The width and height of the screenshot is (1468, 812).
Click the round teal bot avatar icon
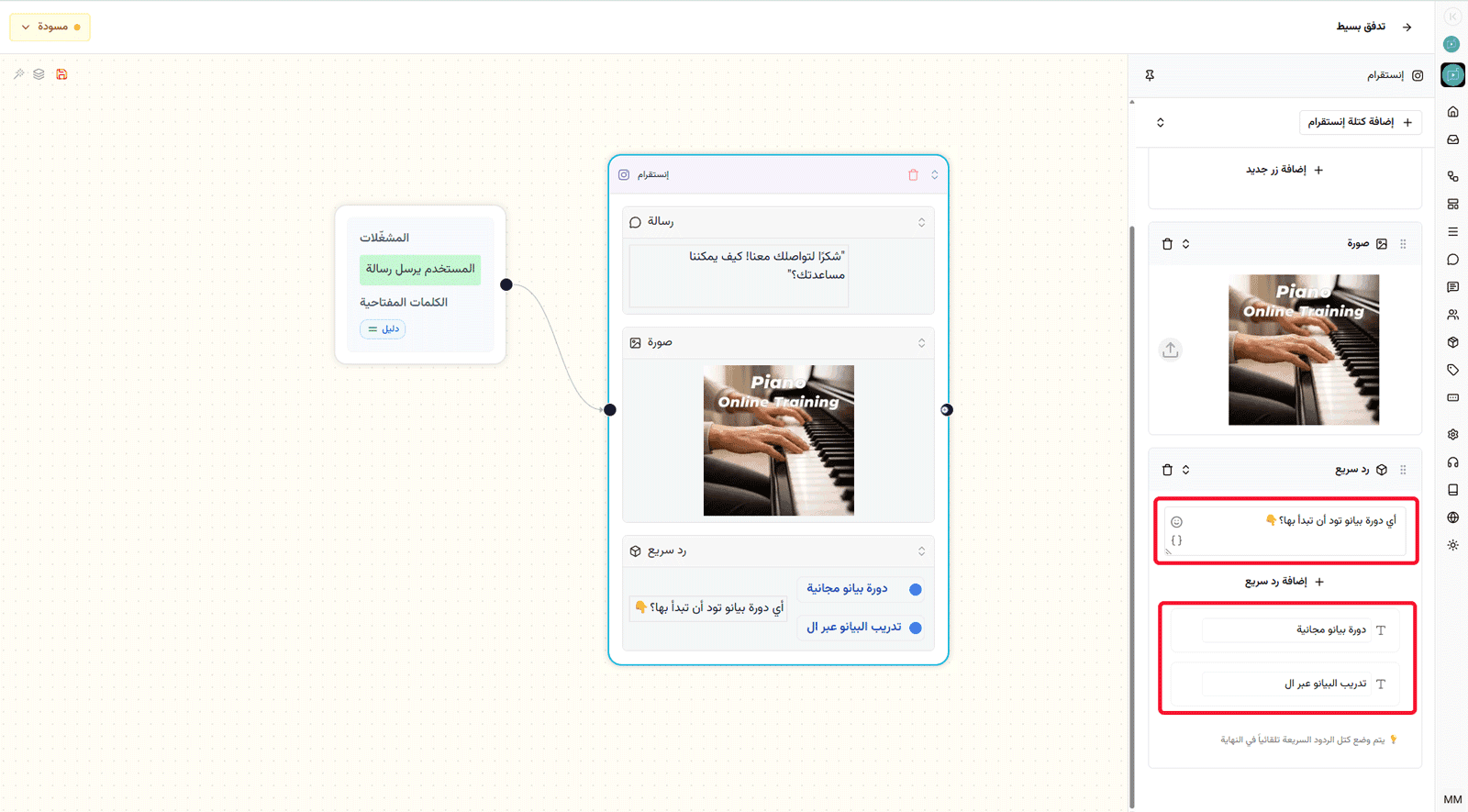[1451, 44]
